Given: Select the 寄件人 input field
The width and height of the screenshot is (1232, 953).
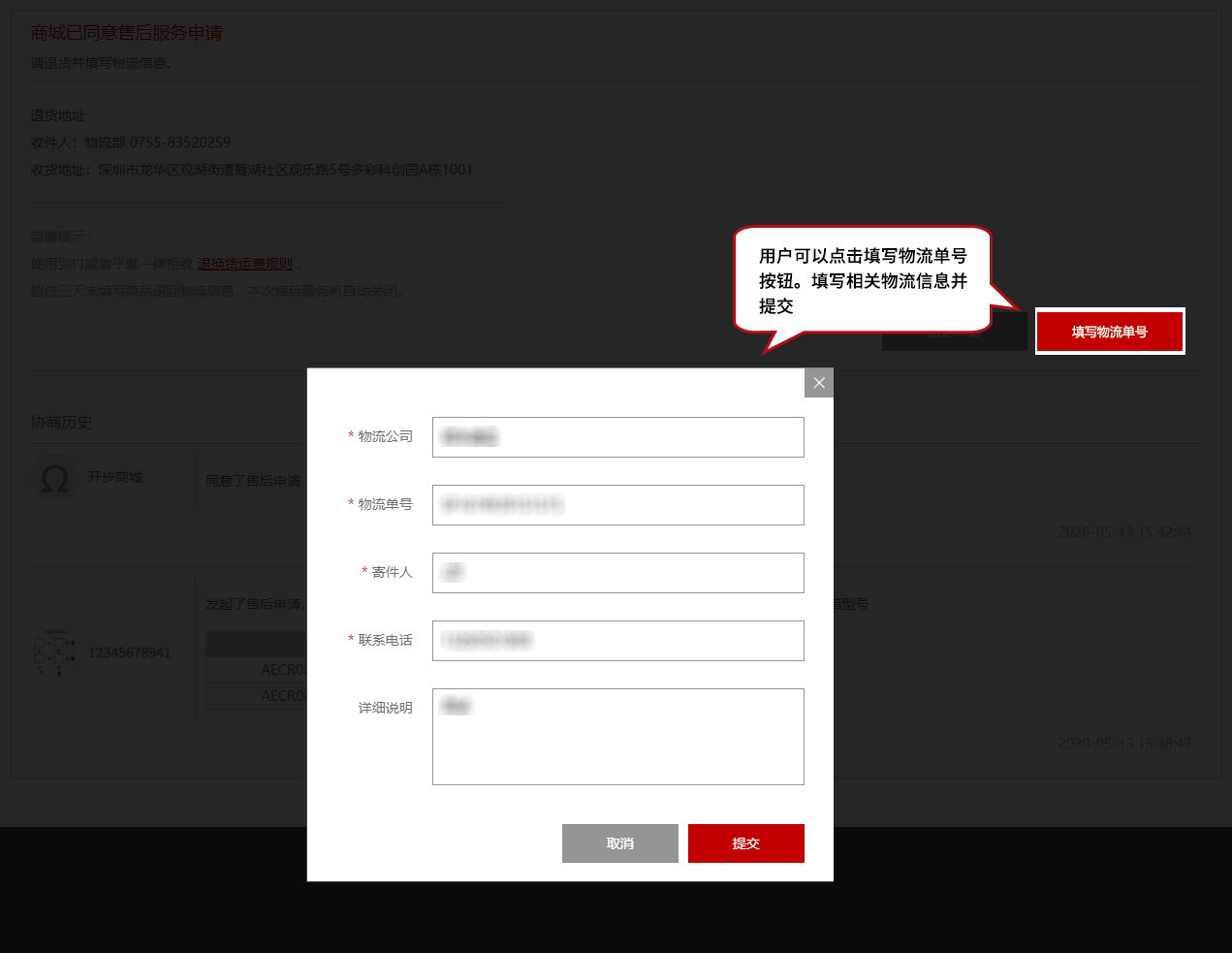Looking at the screenshot, I should [617, 573].
